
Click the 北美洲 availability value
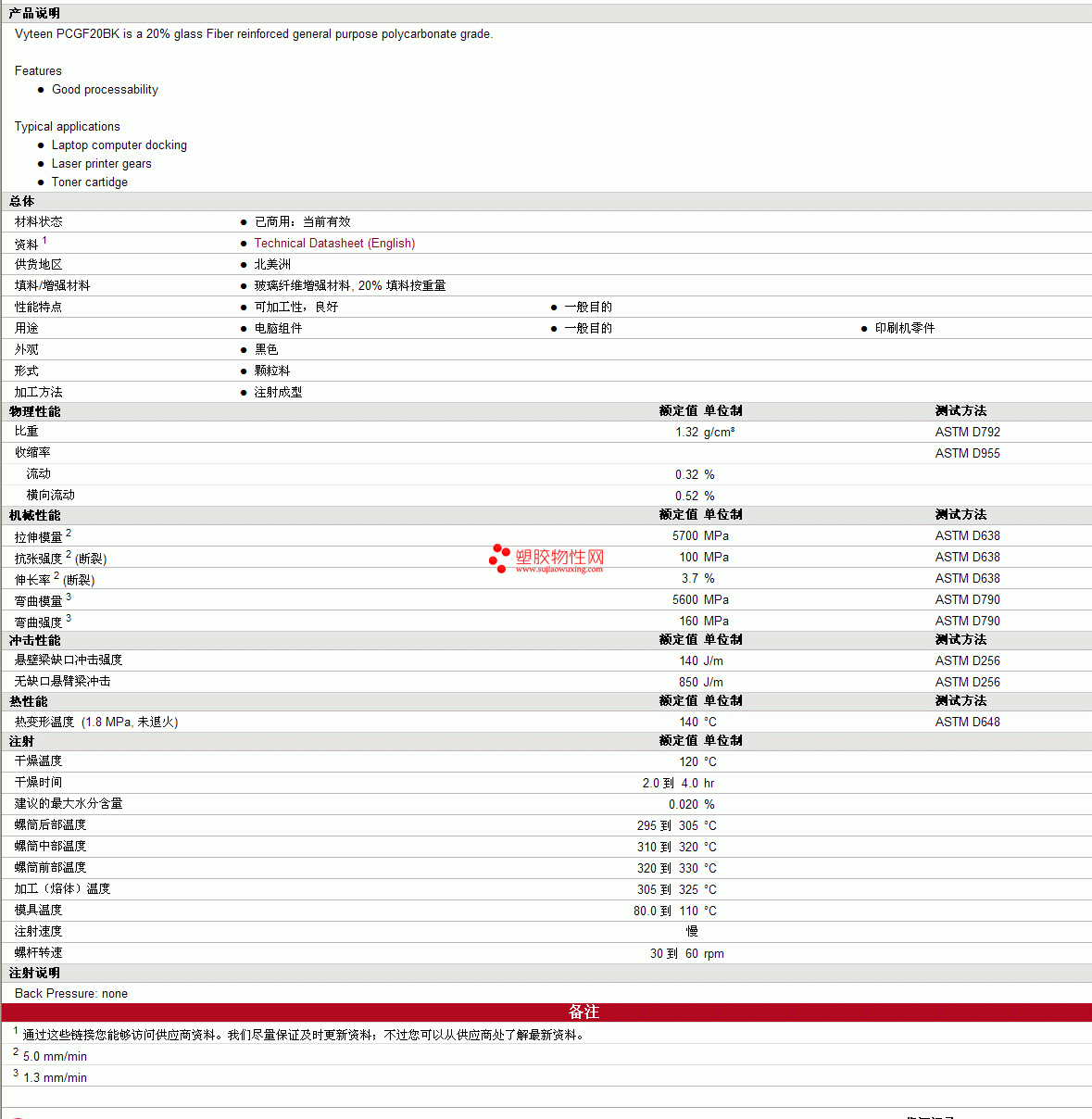(x=272, y=264)
